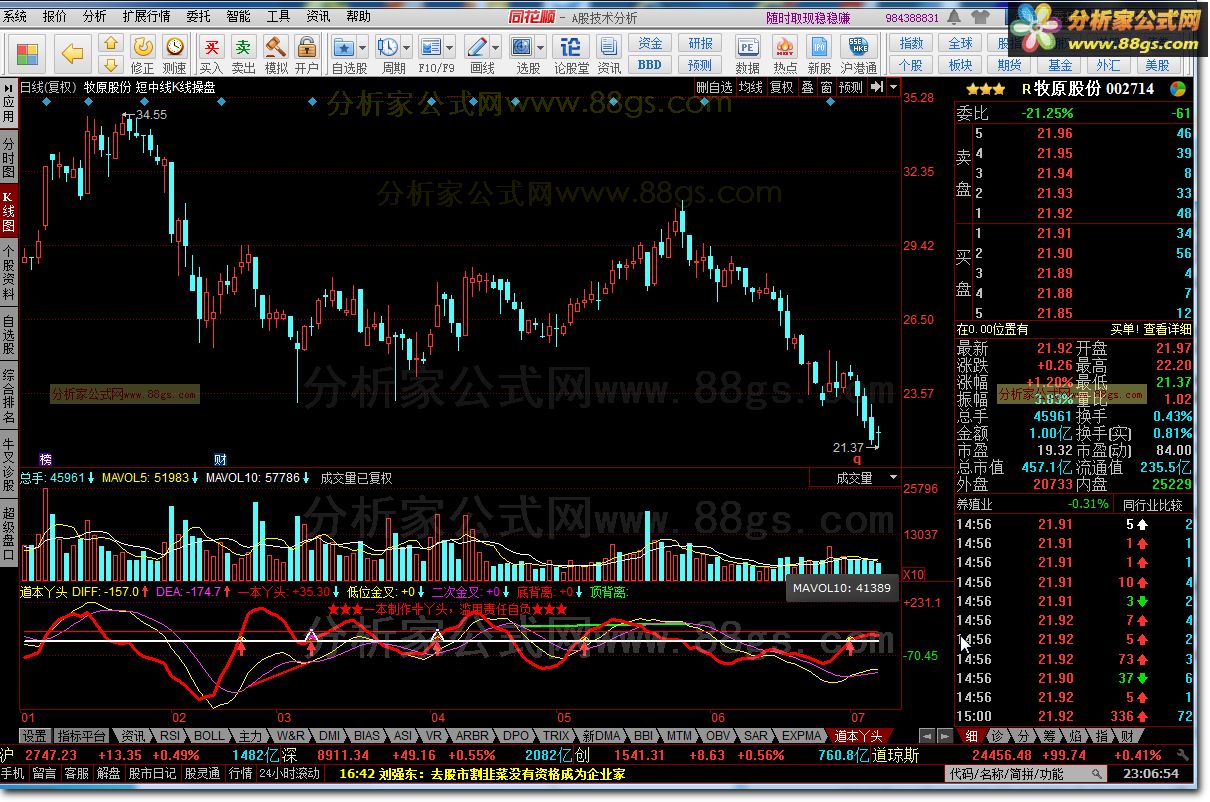Open the 沪港通 SSE HKE icon
Screen dimensions: 1210x802
[857, 48]
